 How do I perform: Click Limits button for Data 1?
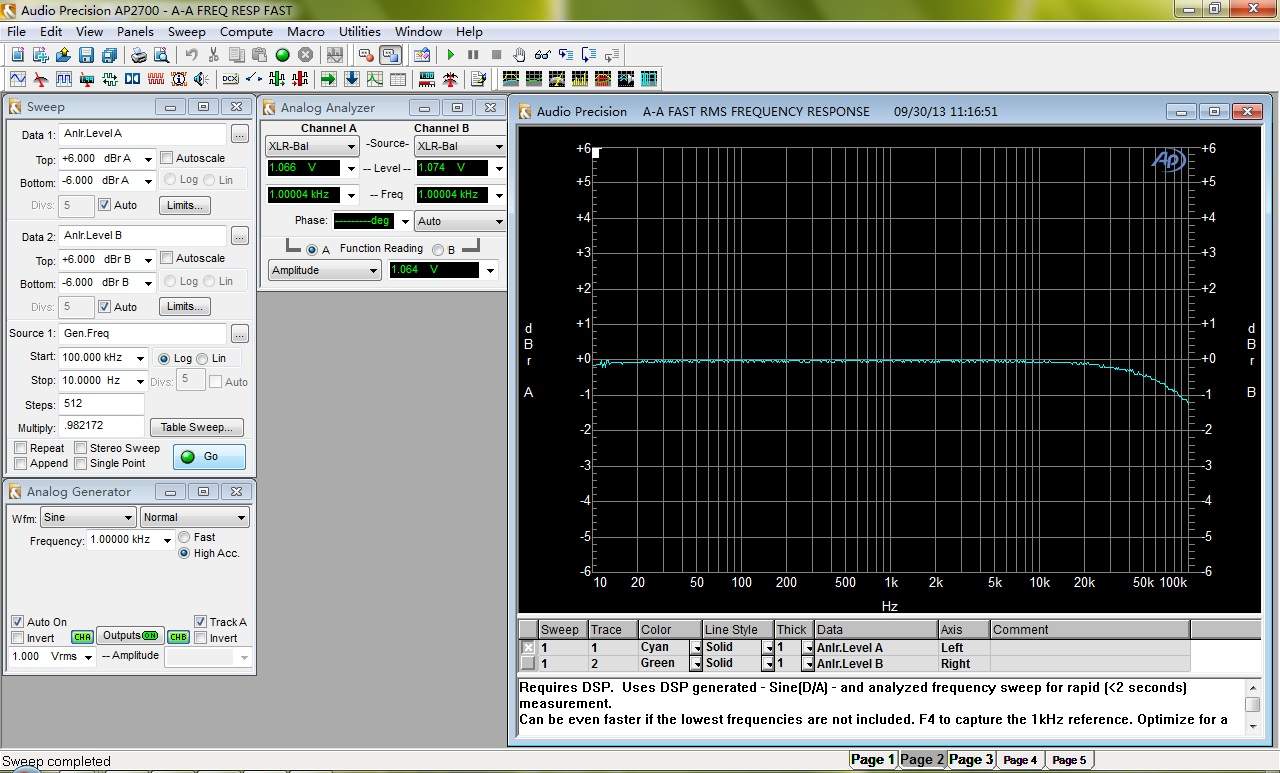coord(185,205)
